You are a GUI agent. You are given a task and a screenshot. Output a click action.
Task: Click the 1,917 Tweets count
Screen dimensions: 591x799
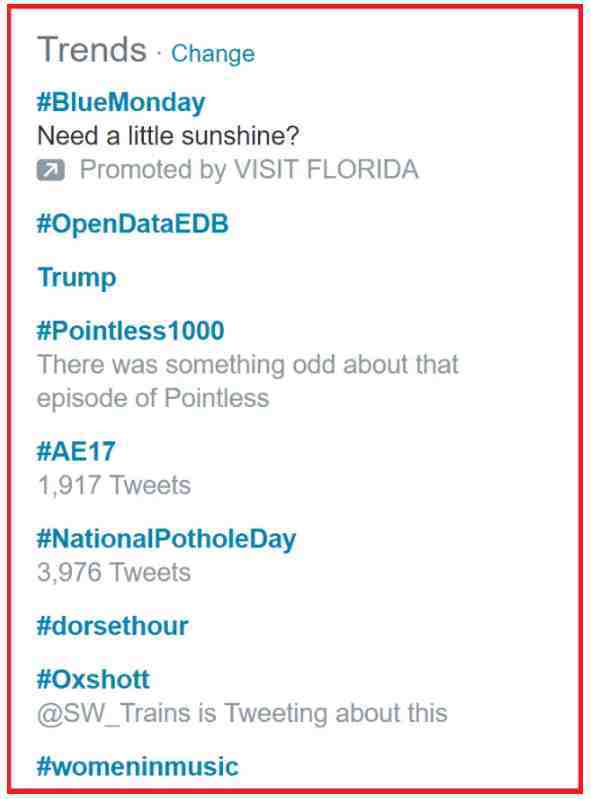point(114,486)
